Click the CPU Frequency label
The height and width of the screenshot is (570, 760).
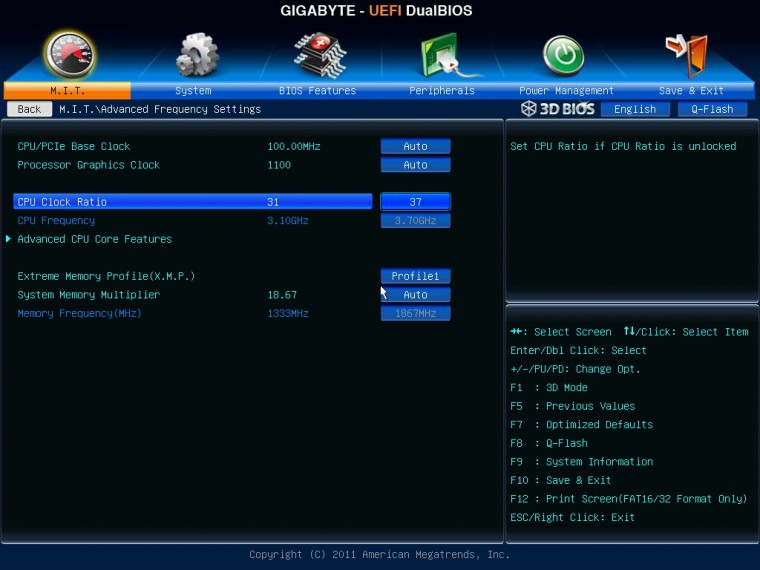pyautogui.click(x=56, y=221)
